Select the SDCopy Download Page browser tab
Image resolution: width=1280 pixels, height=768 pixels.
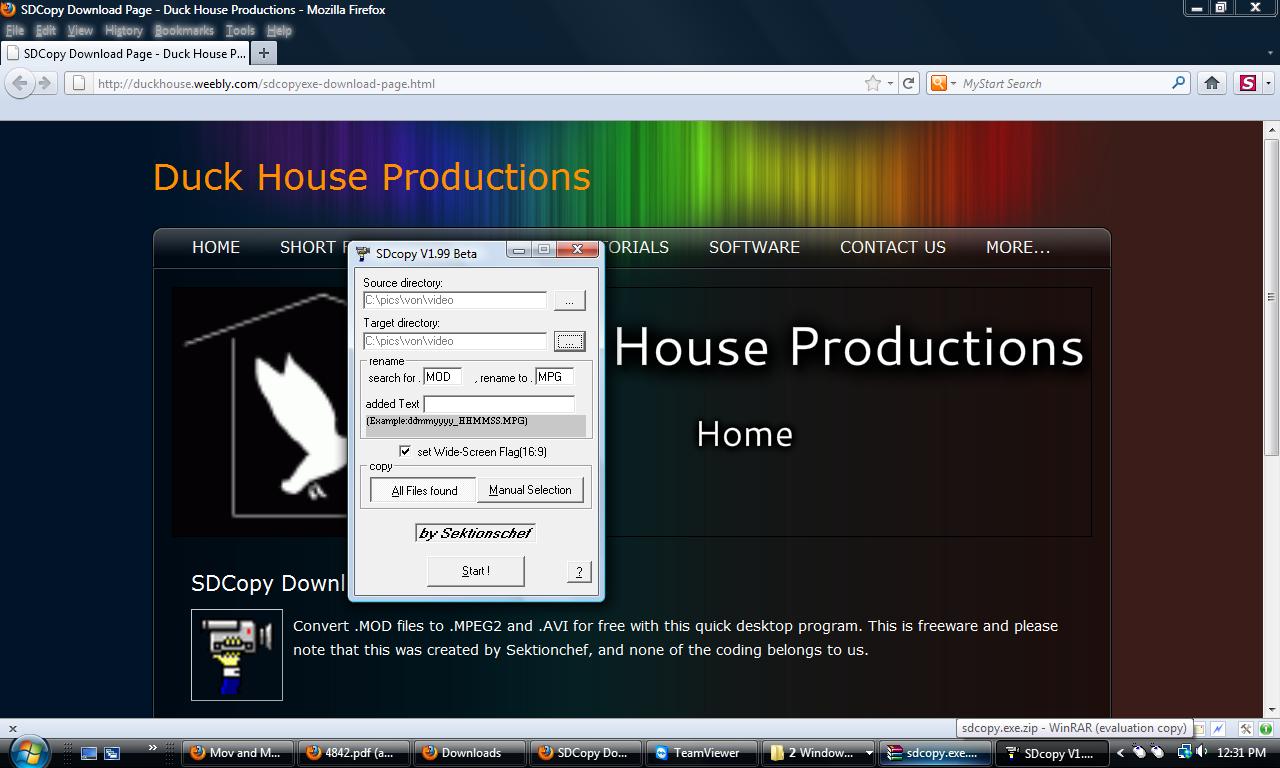[126, 53]
